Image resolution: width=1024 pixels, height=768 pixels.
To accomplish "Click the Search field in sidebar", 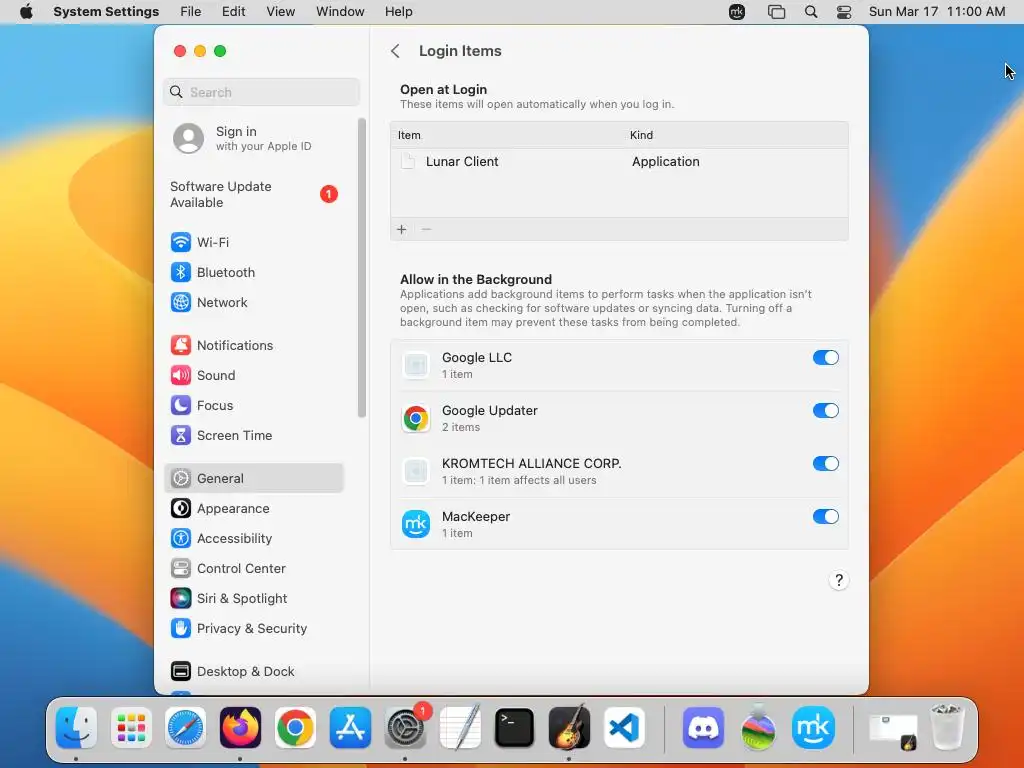I will 261,92.
